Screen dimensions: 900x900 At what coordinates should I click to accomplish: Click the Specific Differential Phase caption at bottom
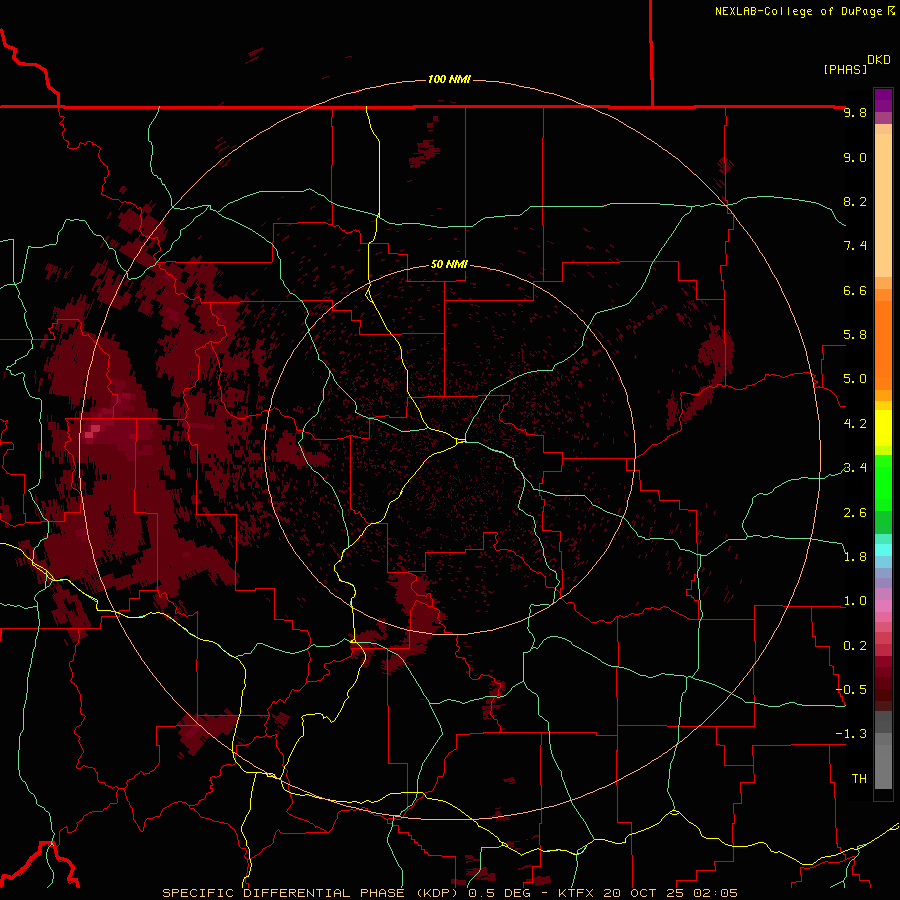pos(449,893)
